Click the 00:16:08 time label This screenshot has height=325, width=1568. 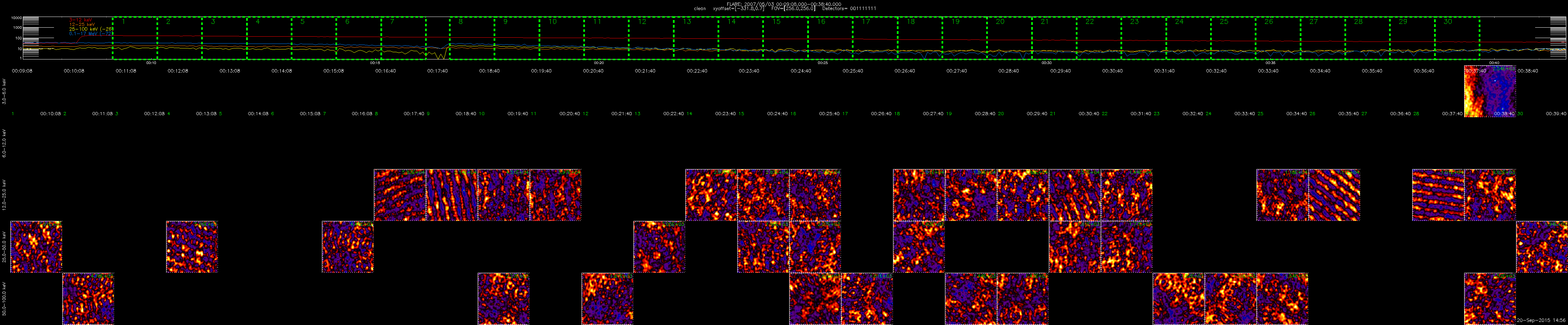362,114
